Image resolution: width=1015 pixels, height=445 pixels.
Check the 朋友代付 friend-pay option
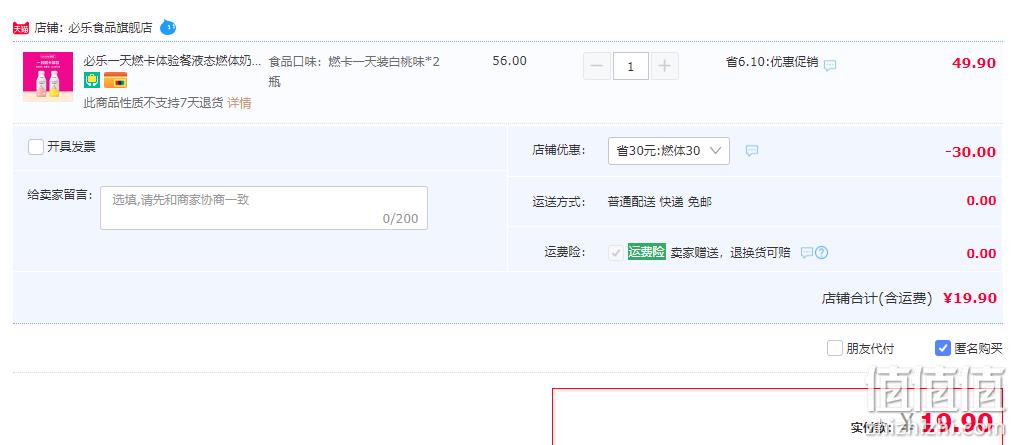(x=834, y=348)
